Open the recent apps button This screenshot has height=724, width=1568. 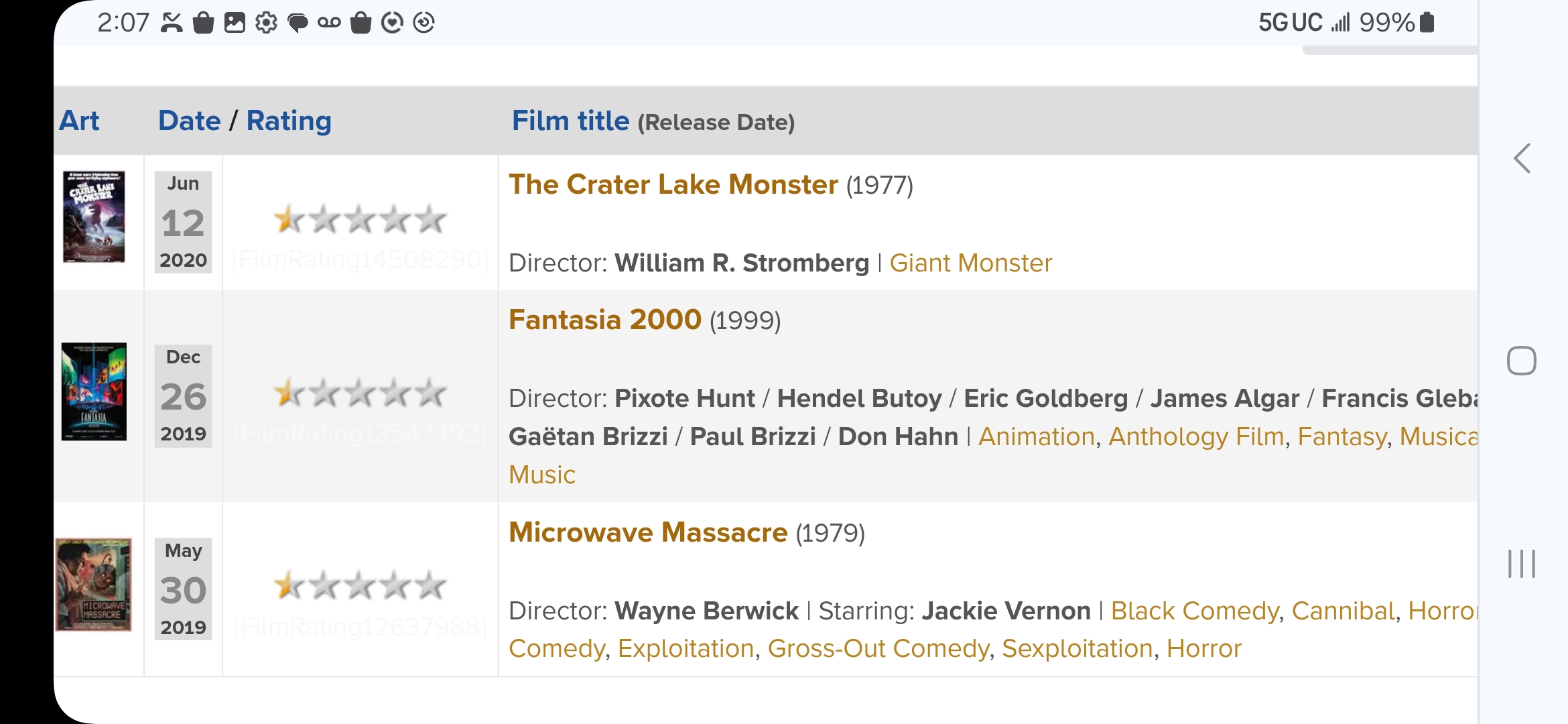1521,563
